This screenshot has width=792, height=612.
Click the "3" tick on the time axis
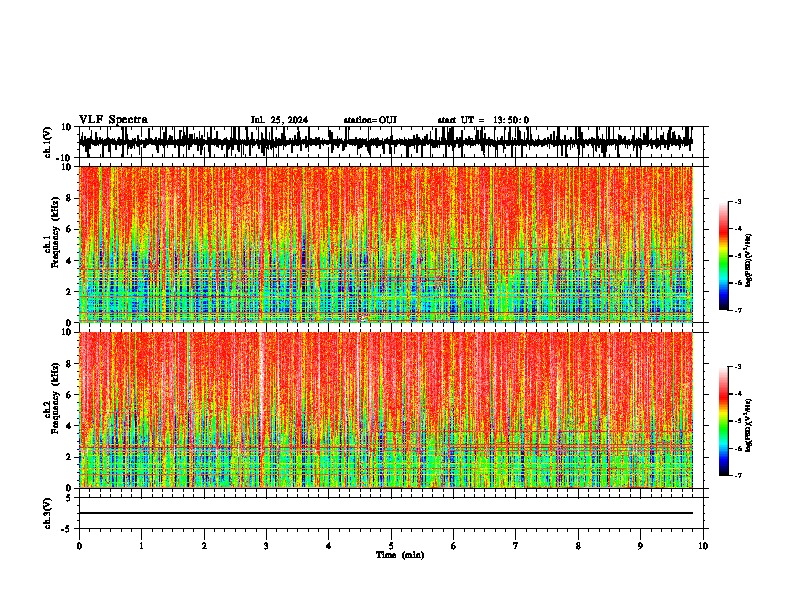coord(266,546)
